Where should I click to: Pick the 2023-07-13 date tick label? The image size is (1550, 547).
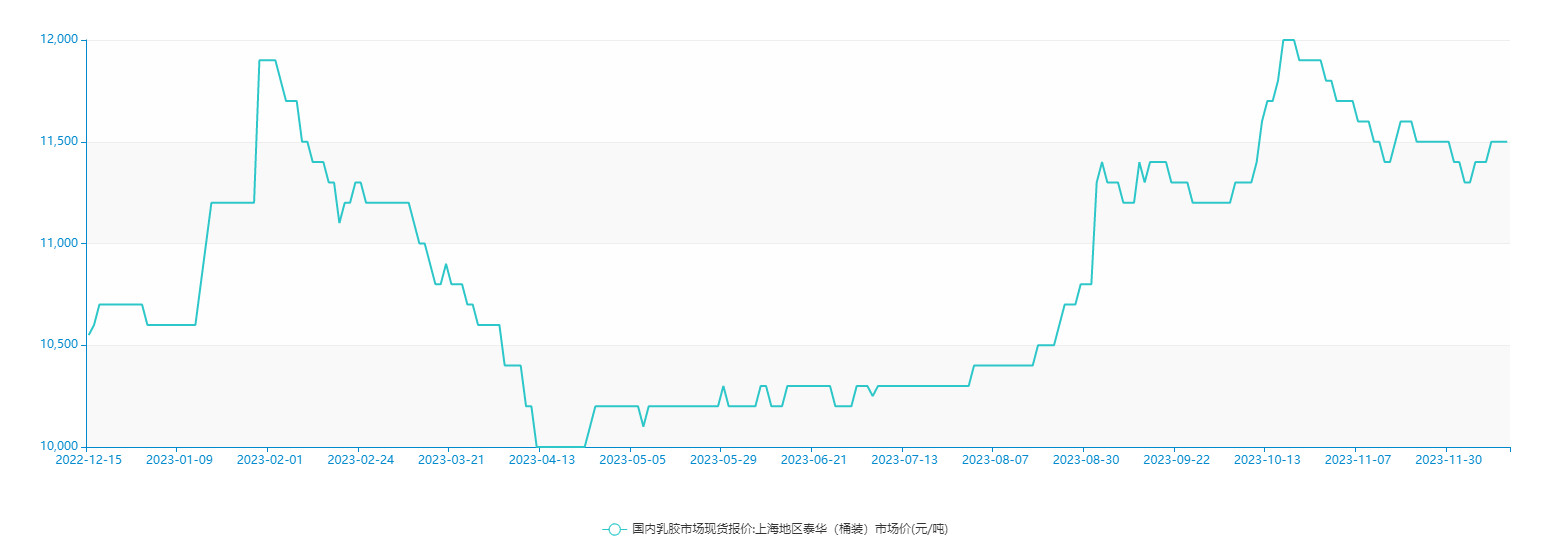pos(905,460)
